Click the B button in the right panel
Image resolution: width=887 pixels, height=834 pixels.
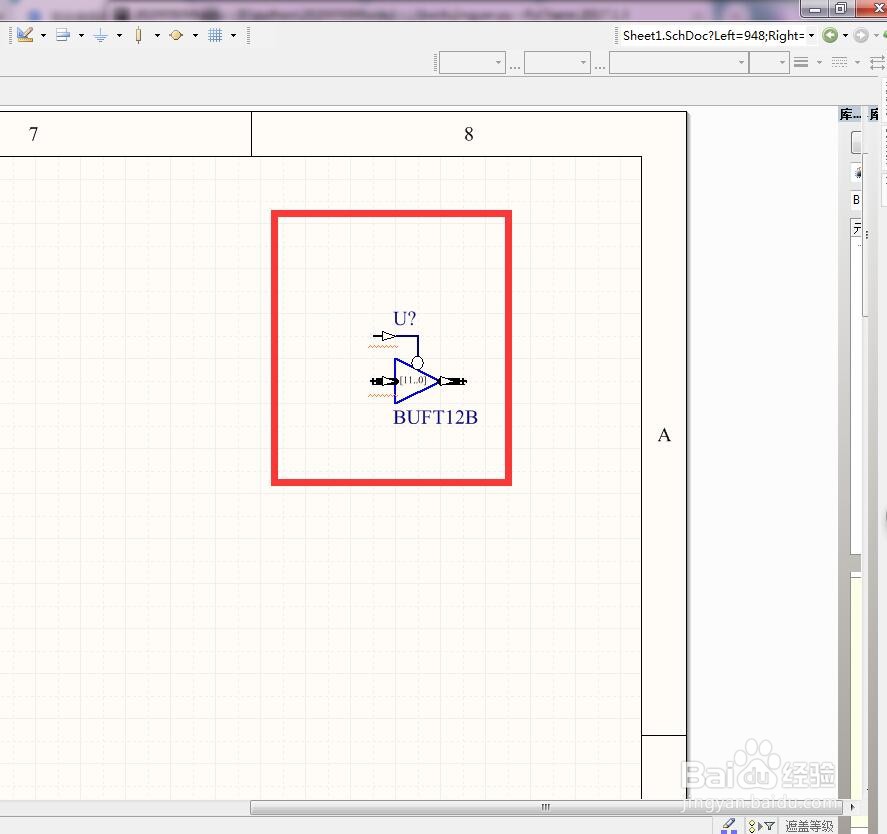click(856, 200)
